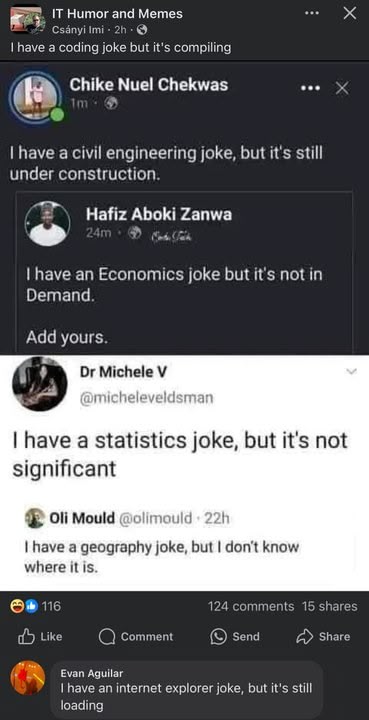369x720 pixels.
Task: Click Dr Michele V's avatar
Action: [x=39, y=384]
